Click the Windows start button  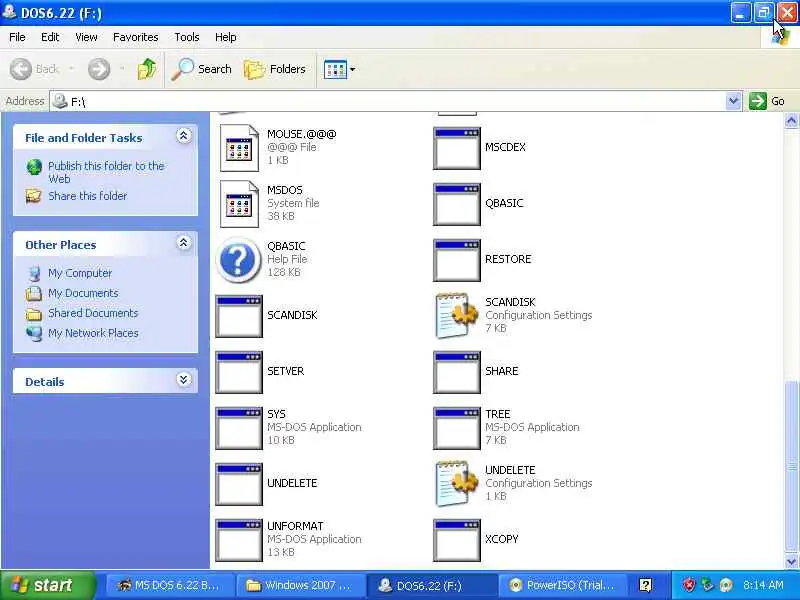pos(47,585)
